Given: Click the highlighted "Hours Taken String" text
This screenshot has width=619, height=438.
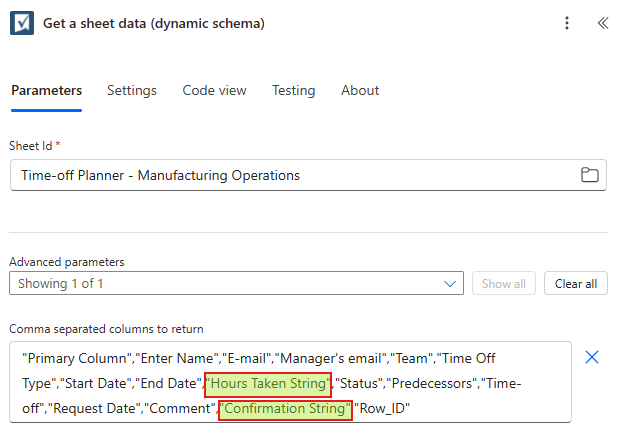Looking at the screenshot, I should tap(268, 384).
